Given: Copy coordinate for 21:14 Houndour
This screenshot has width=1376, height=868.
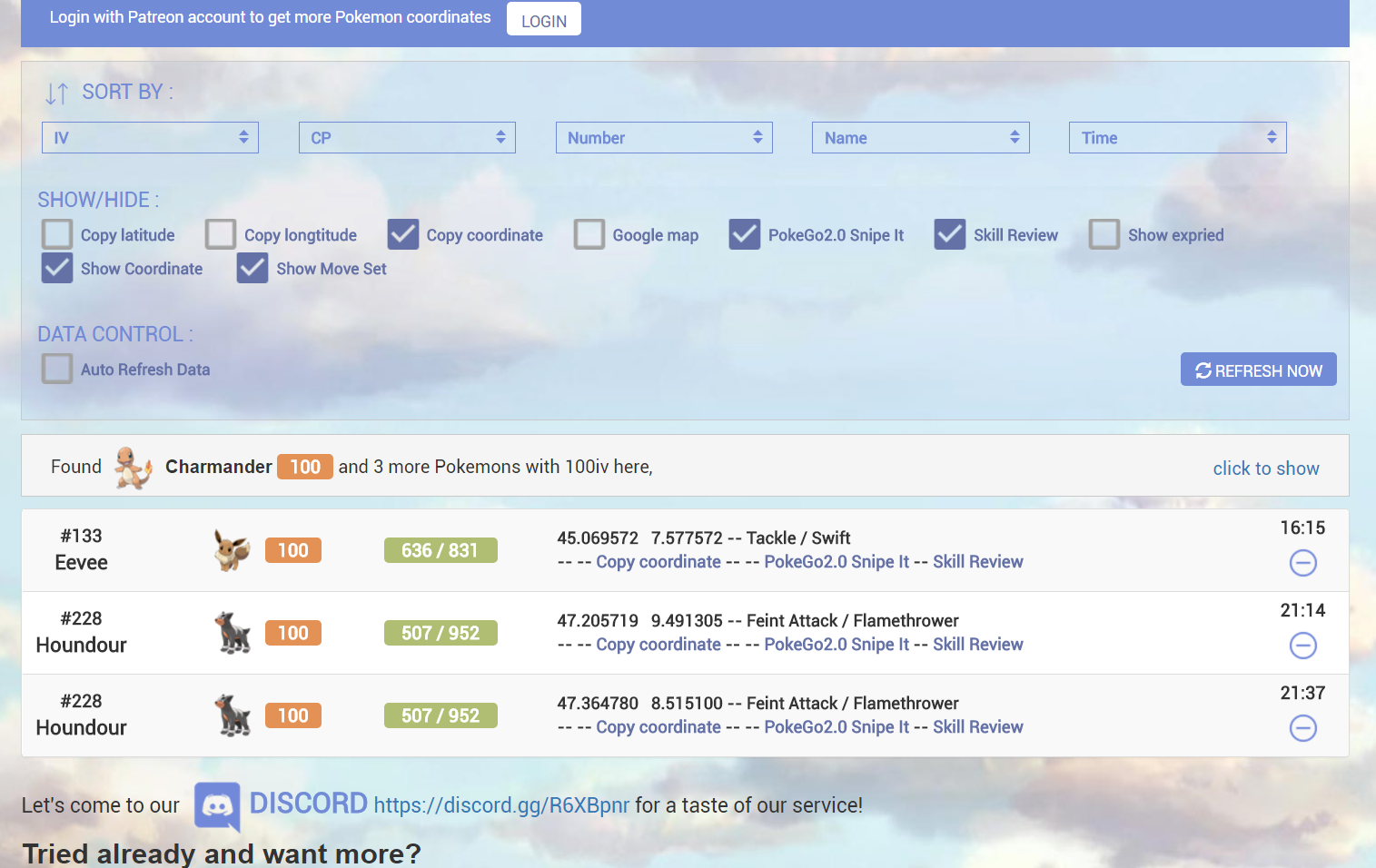Looking at the screenshot, I should 658,645.
